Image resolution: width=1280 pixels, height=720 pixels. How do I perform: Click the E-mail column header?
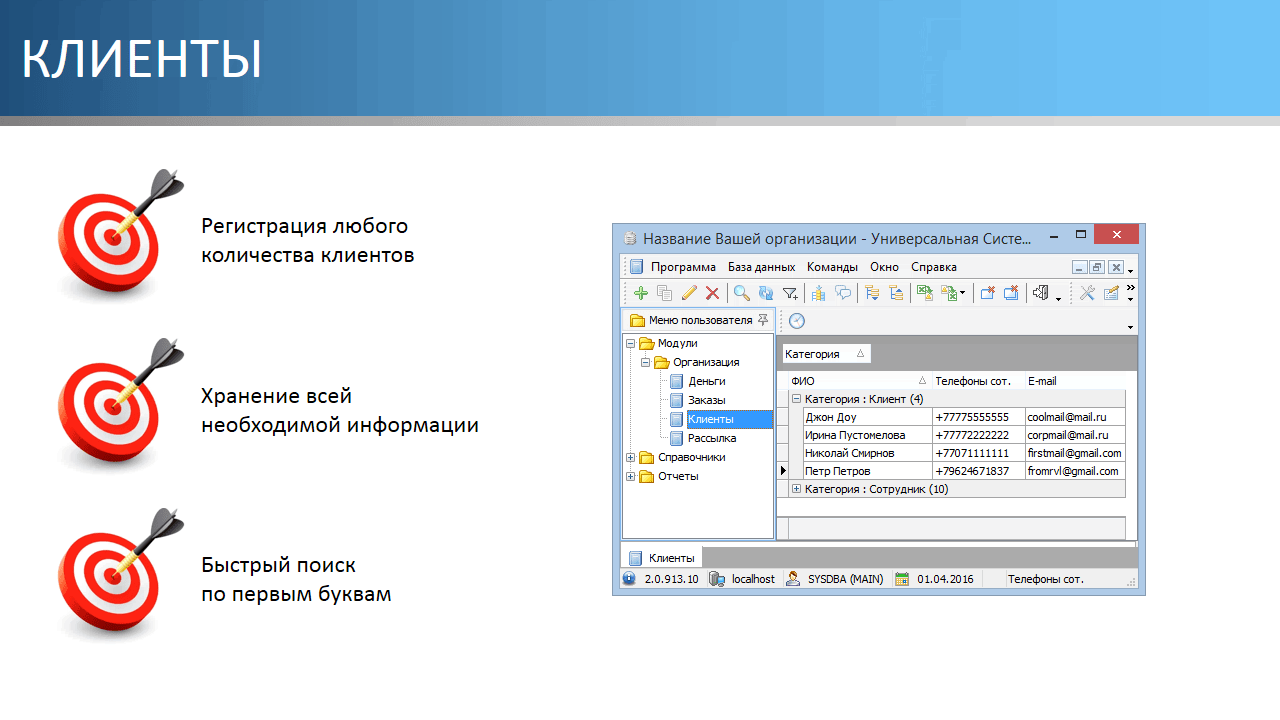click(1075, 381)
